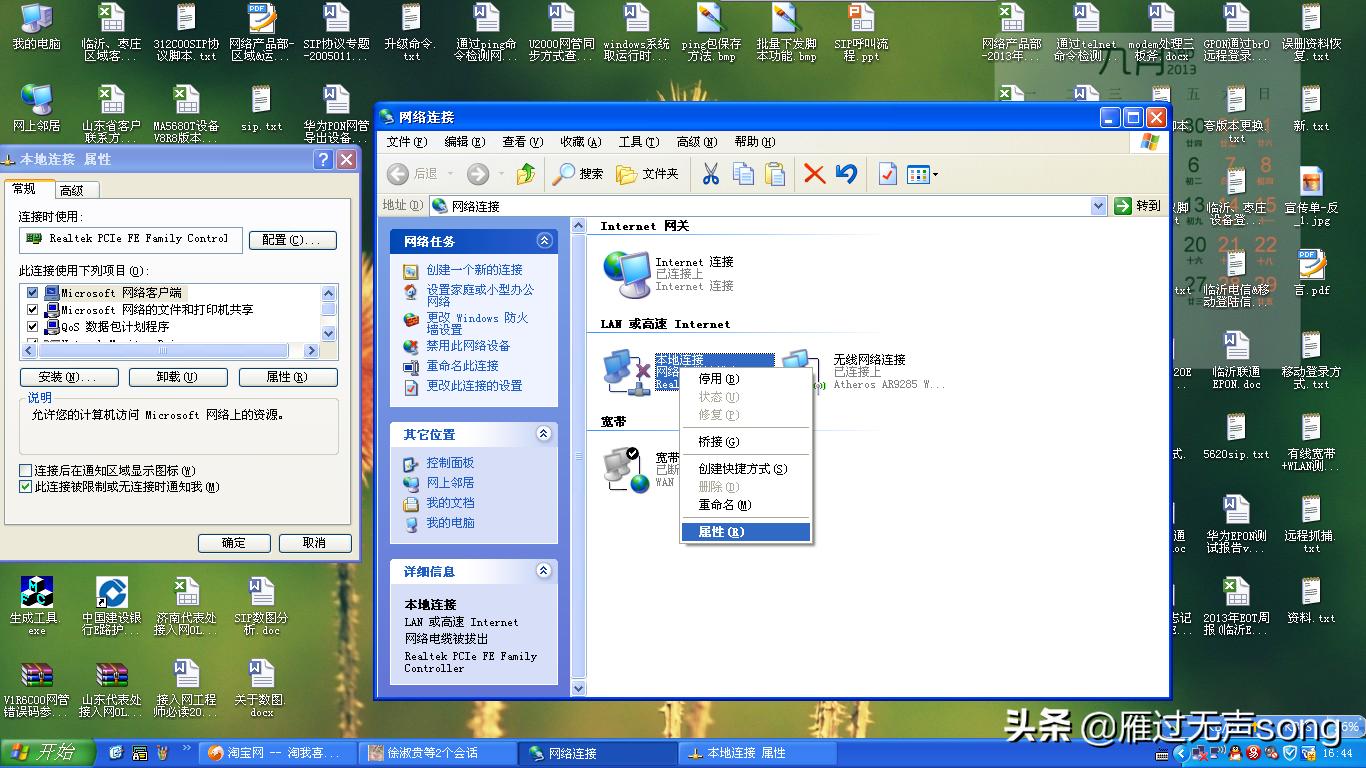This screenshot has width=1366, height=768.
Task: Uncheck the QoS 数据包计划程序 item
Action: pos(34,326)
